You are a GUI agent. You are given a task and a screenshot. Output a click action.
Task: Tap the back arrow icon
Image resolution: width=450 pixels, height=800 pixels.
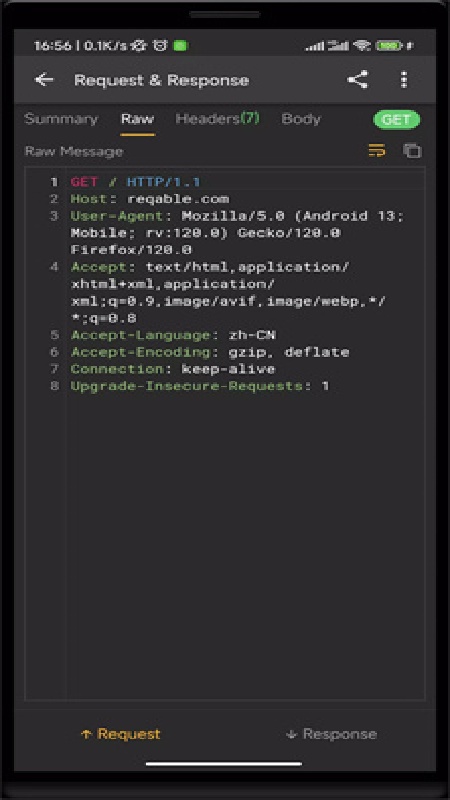(44, 80)
